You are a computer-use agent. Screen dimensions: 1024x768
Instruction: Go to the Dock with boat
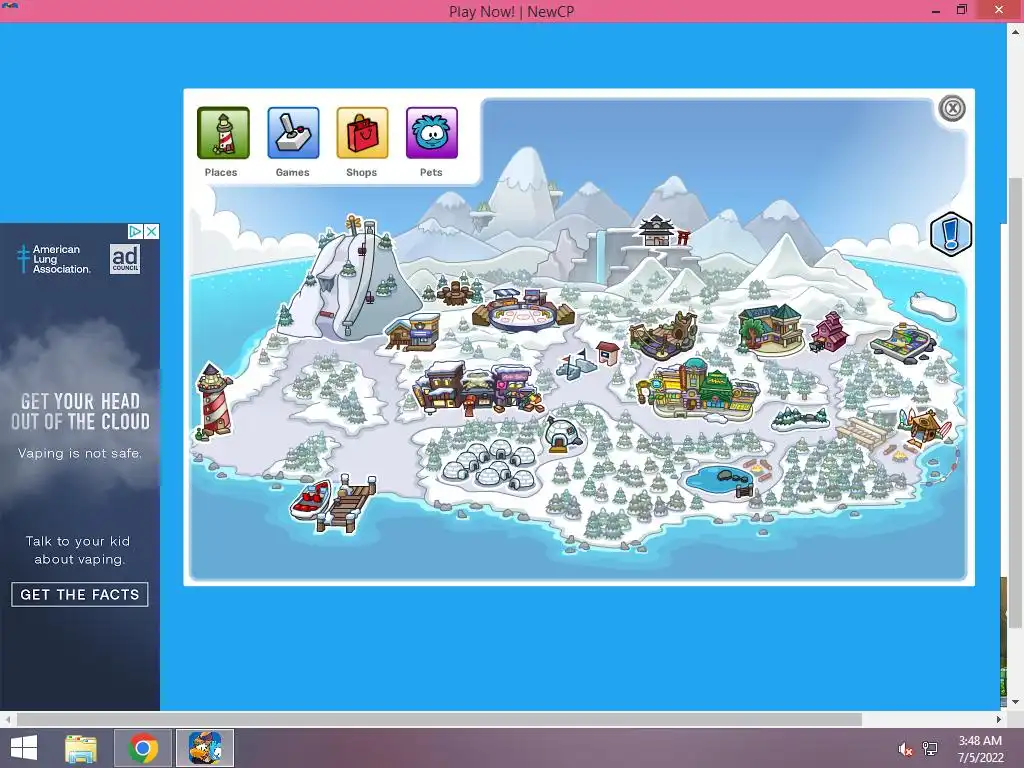pyautogui.click(x=334, y=504)
